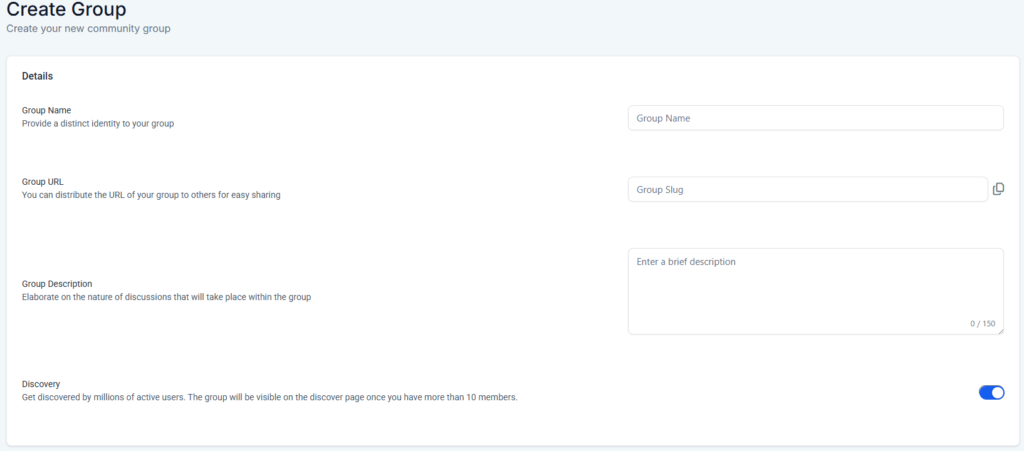1024x451 pixels.
Task: Click into the Group Slug field
Action: (x=808, y=189)
